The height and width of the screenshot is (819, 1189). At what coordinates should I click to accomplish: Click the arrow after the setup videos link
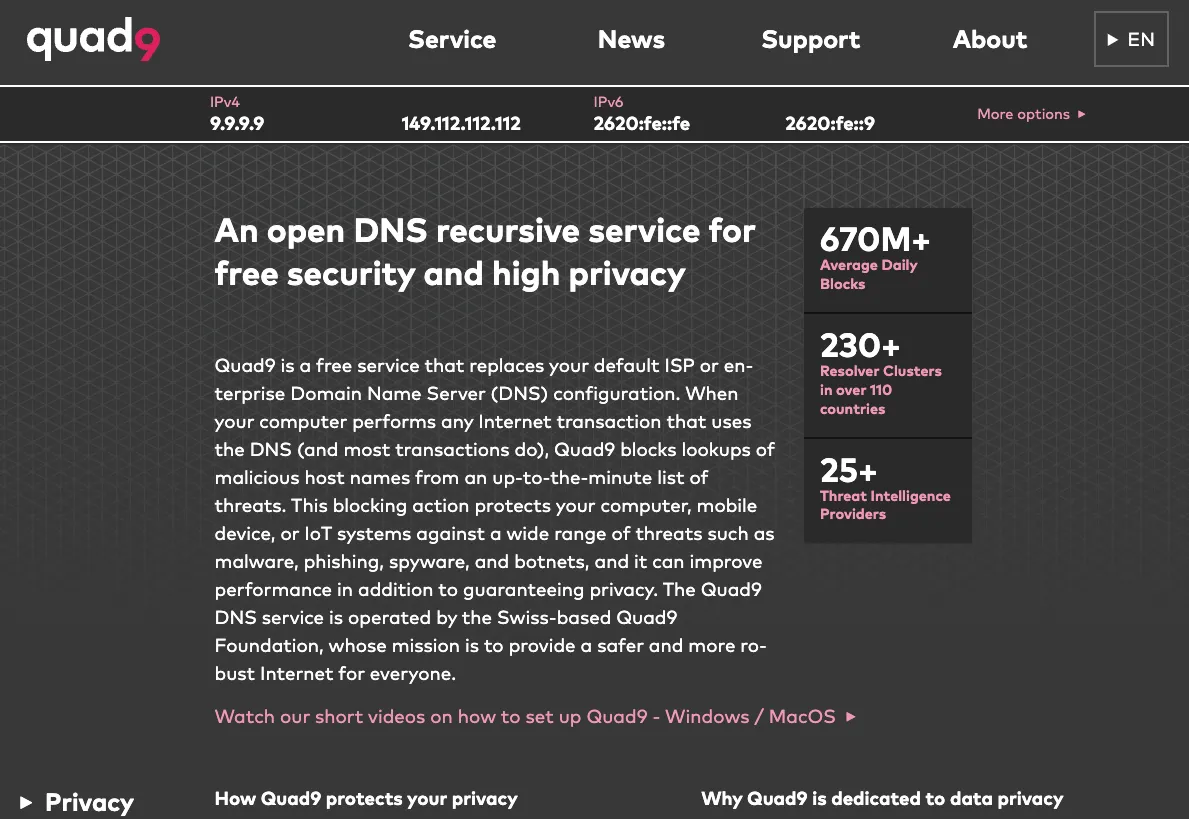click(849, 717)
